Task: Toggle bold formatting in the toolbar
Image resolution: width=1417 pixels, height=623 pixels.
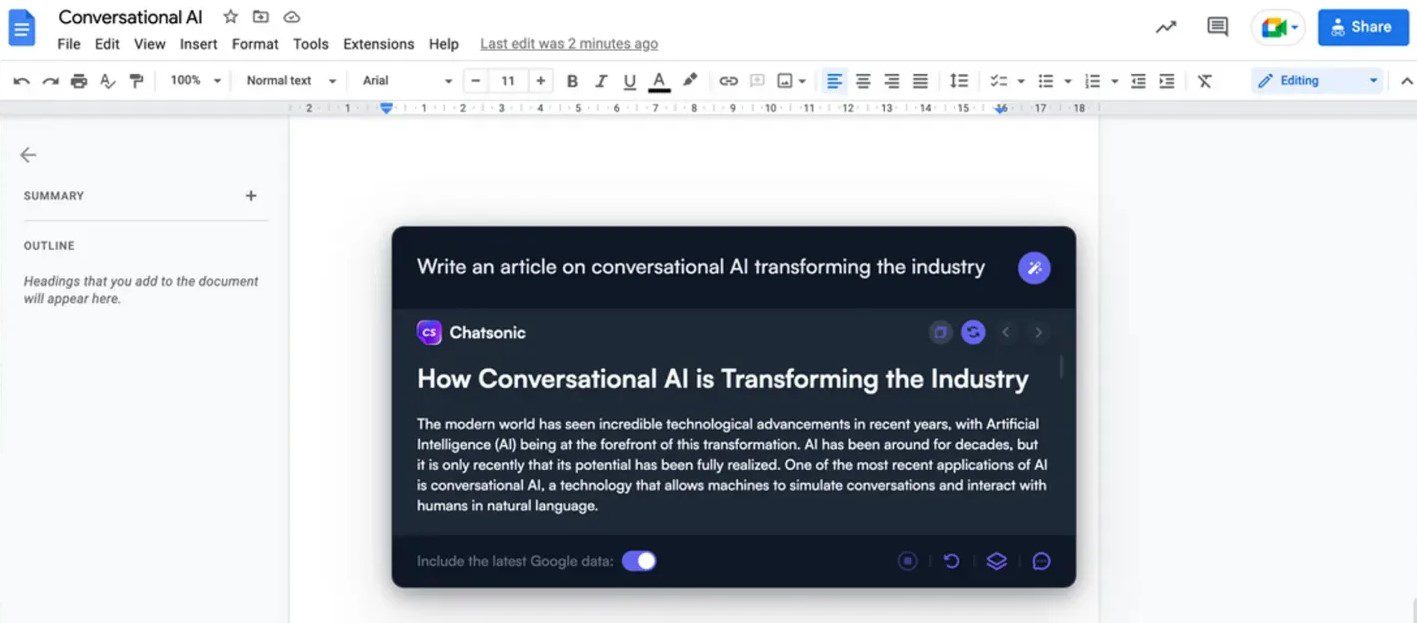Action: tap(571, 80)
